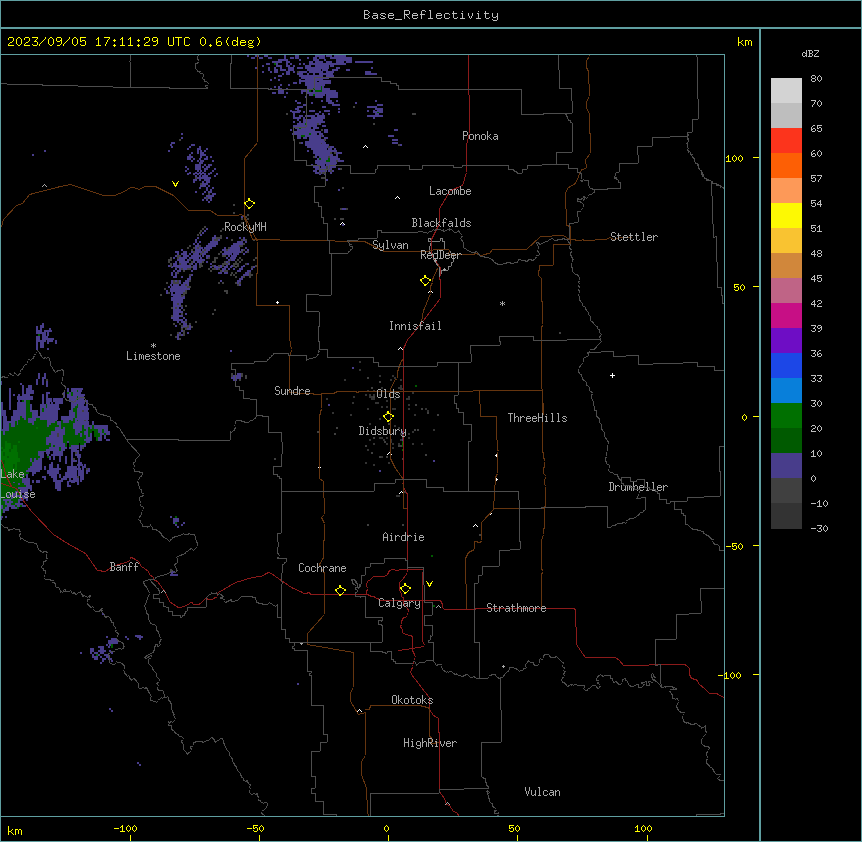Click the Strathmore town label

[516, 608]
